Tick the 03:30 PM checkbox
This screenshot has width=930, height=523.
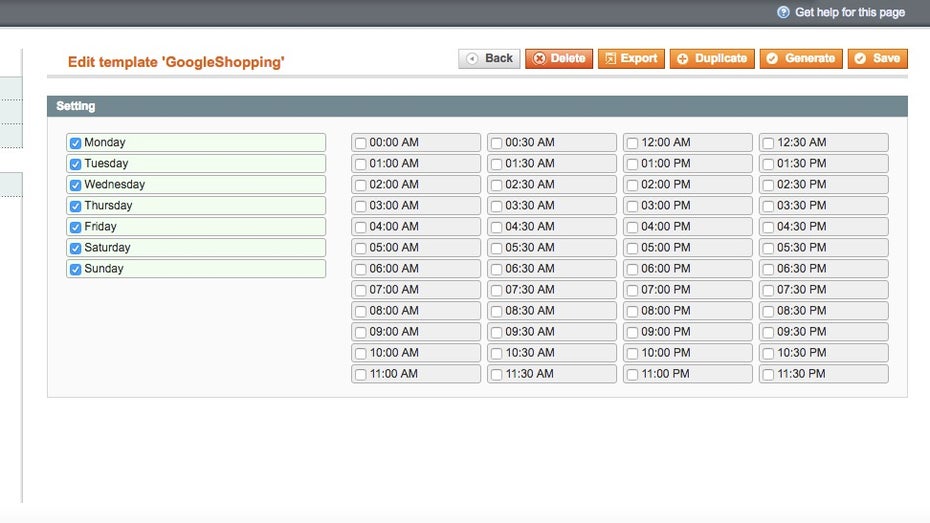pyautogui.click(x=768, y=206)
